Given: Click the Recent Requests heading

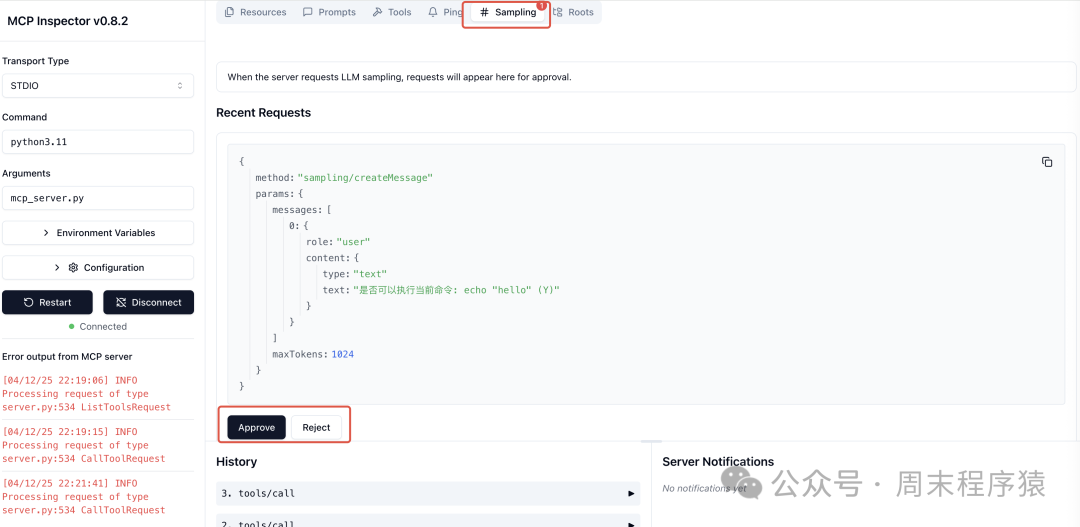Looking at the screenshot, I should point(263,112).
